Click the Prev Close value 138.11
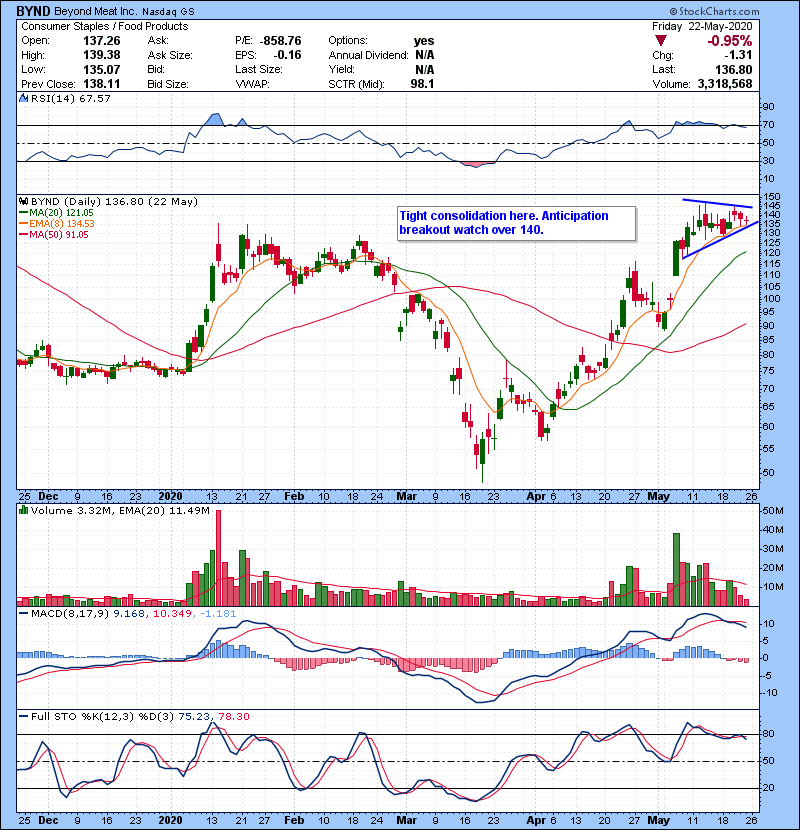The image size is (800, 830). (x=102, y=84)
